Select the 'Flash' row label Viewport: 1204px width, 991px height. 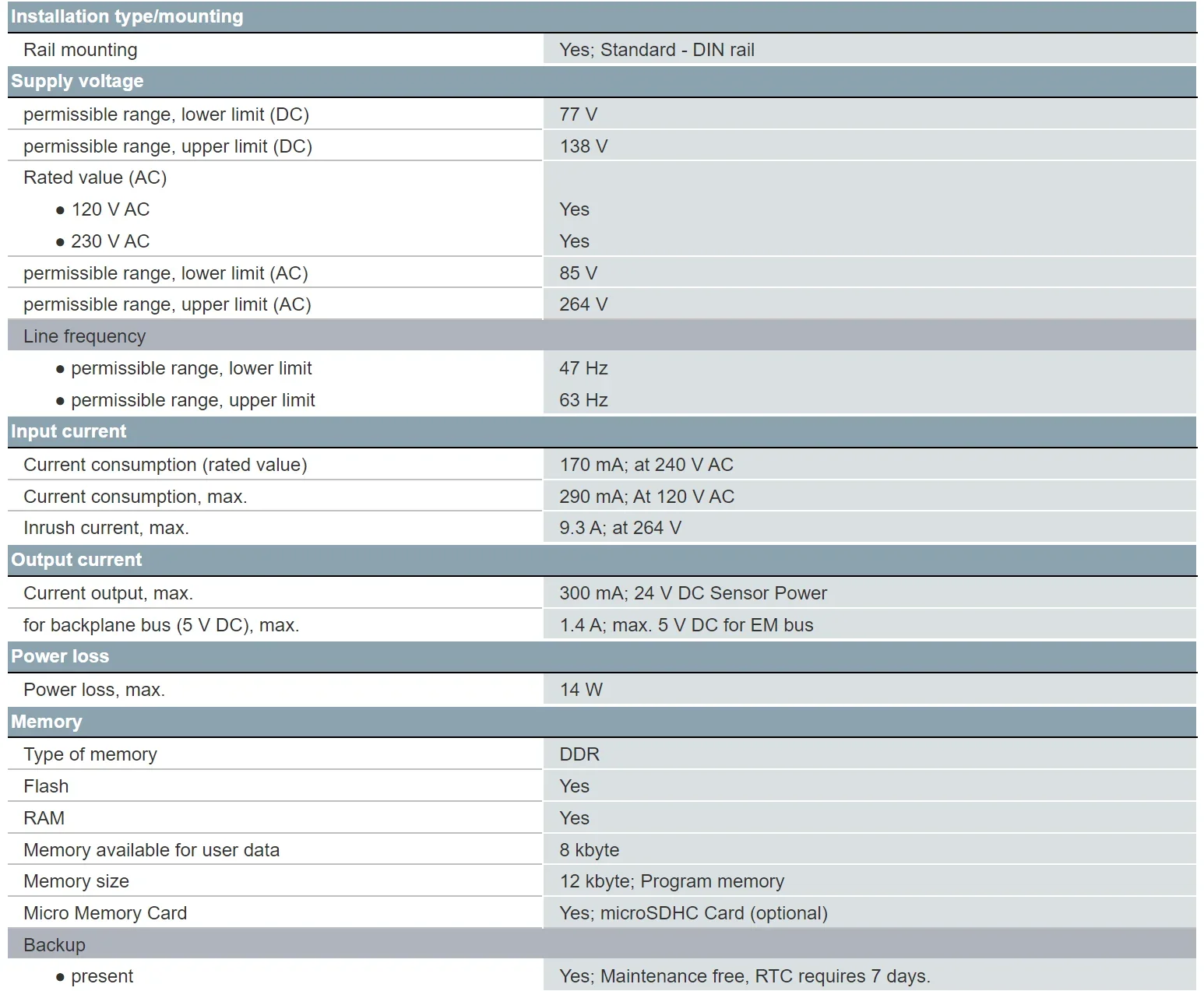pos(46,786)
